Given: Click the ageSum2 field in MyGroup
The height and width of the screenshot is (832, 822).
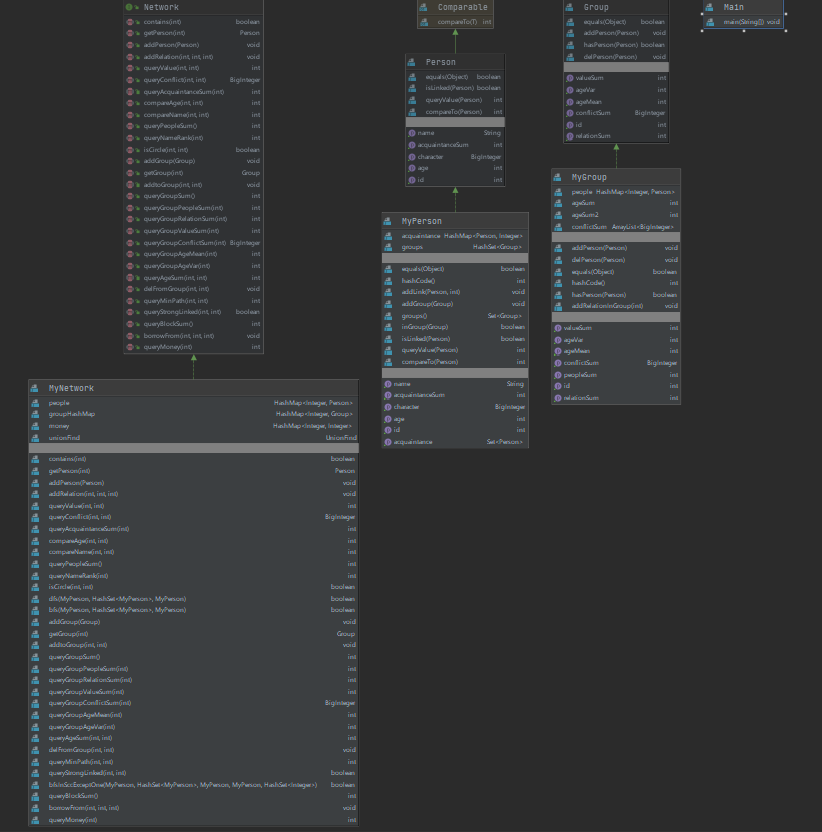Looking at the screenshot, I should point(584,215).
